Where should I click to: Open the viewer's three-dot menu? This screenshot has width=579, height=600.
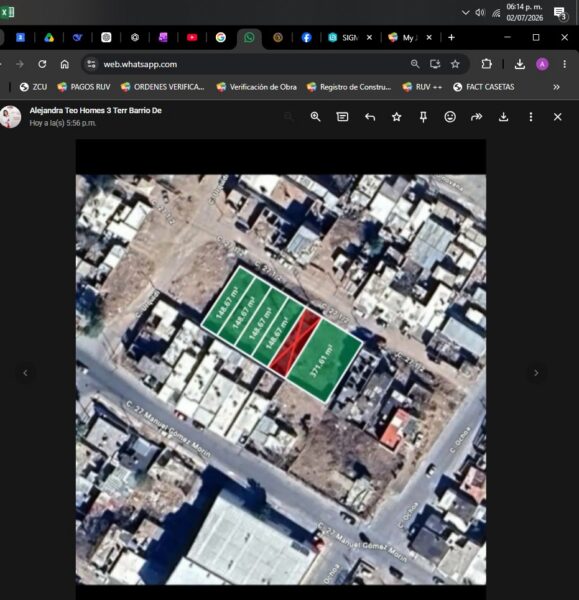pyautogui.click(x=531, y=117)
